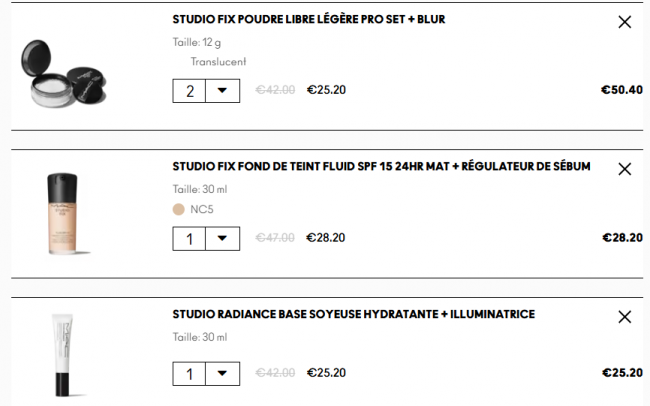Click the foundation bottle product image
This screenshot has height=406, width=650.
61,214
